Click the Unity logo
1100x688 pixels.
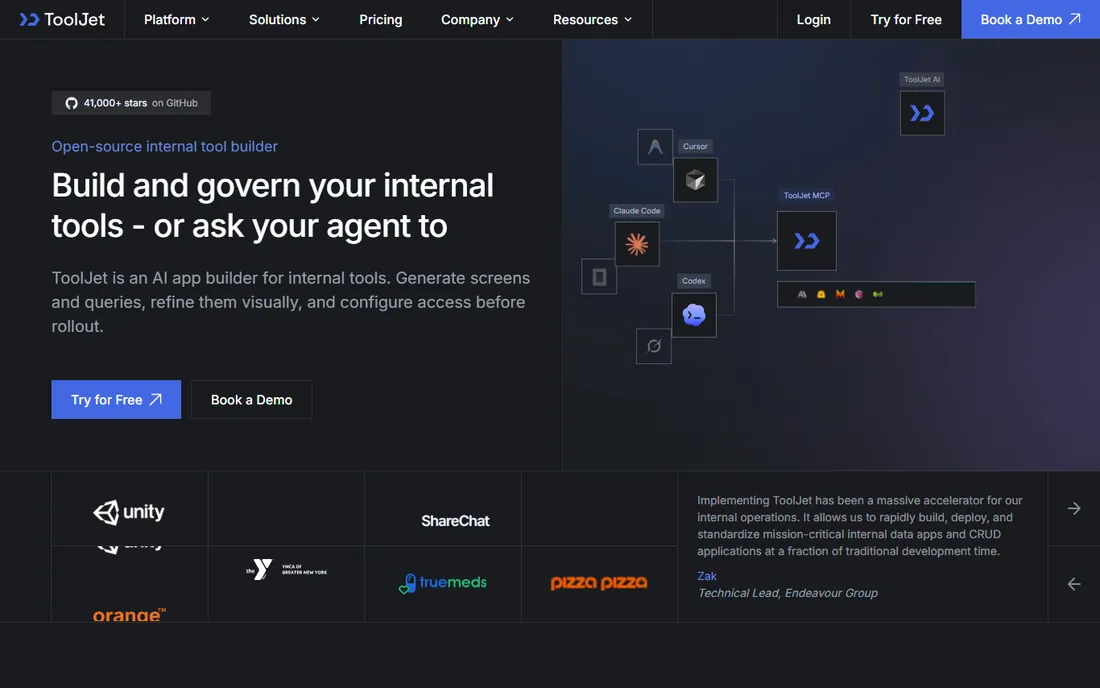click(x=129, y=512)
